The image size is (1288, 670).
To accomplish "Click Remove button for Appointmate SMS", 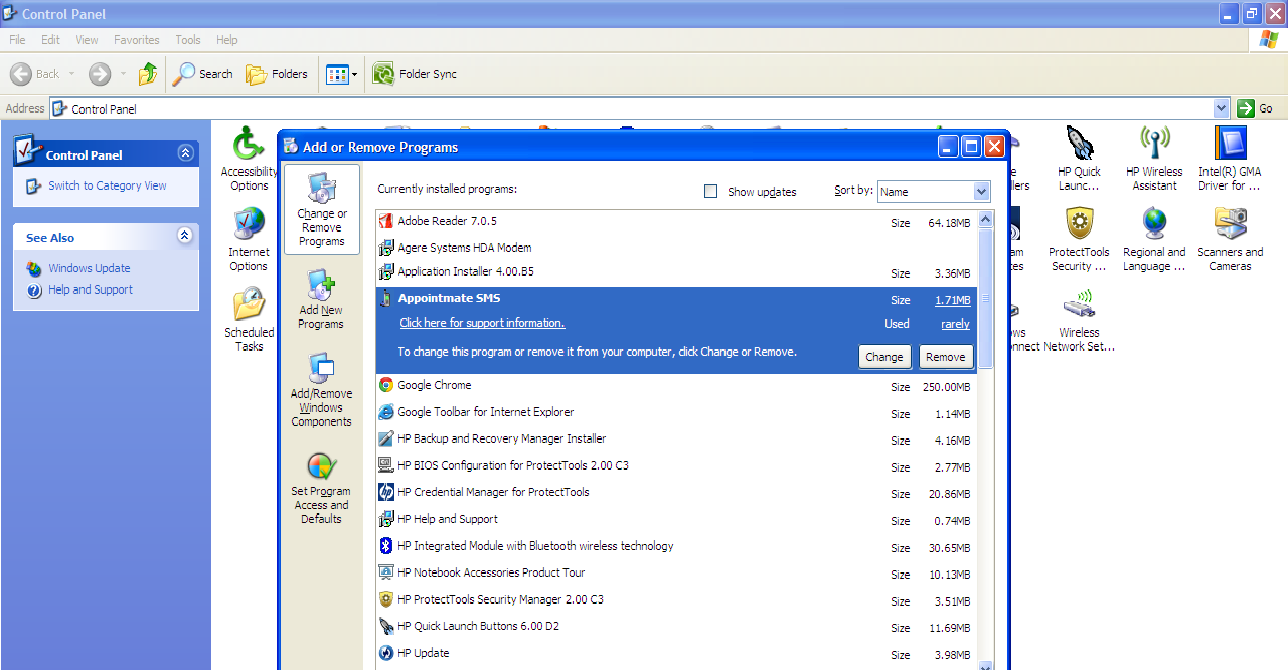I will [x=946, y=357].
